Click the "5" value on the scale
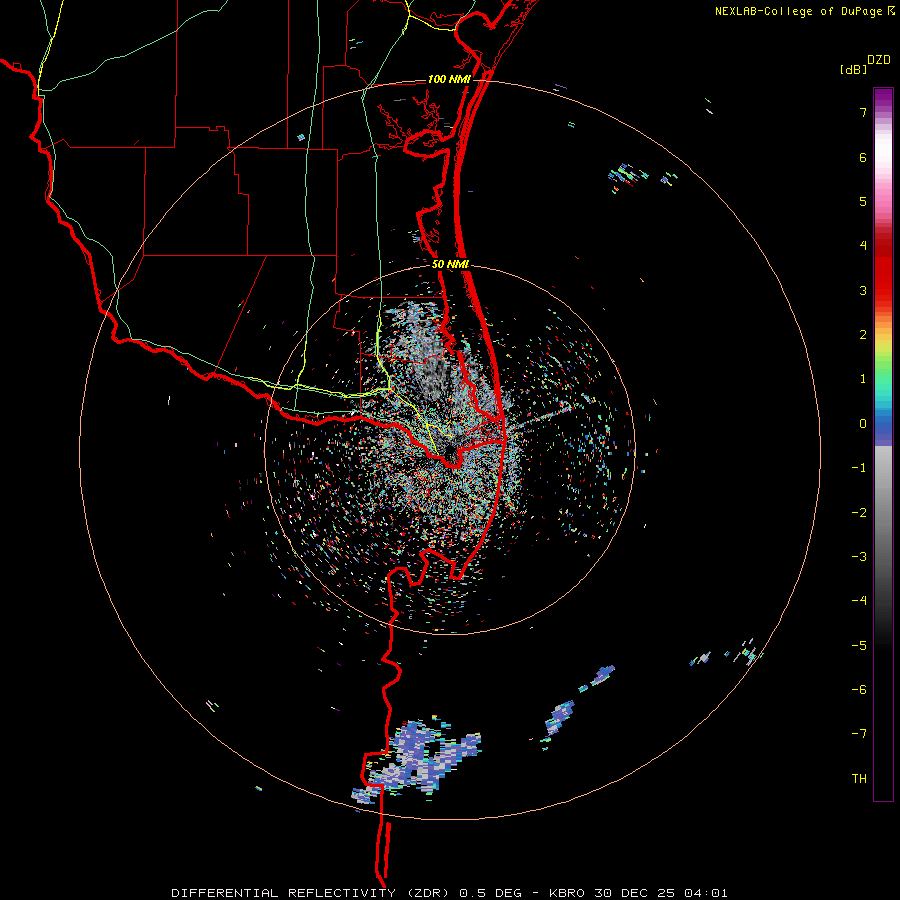 point(863,201)
